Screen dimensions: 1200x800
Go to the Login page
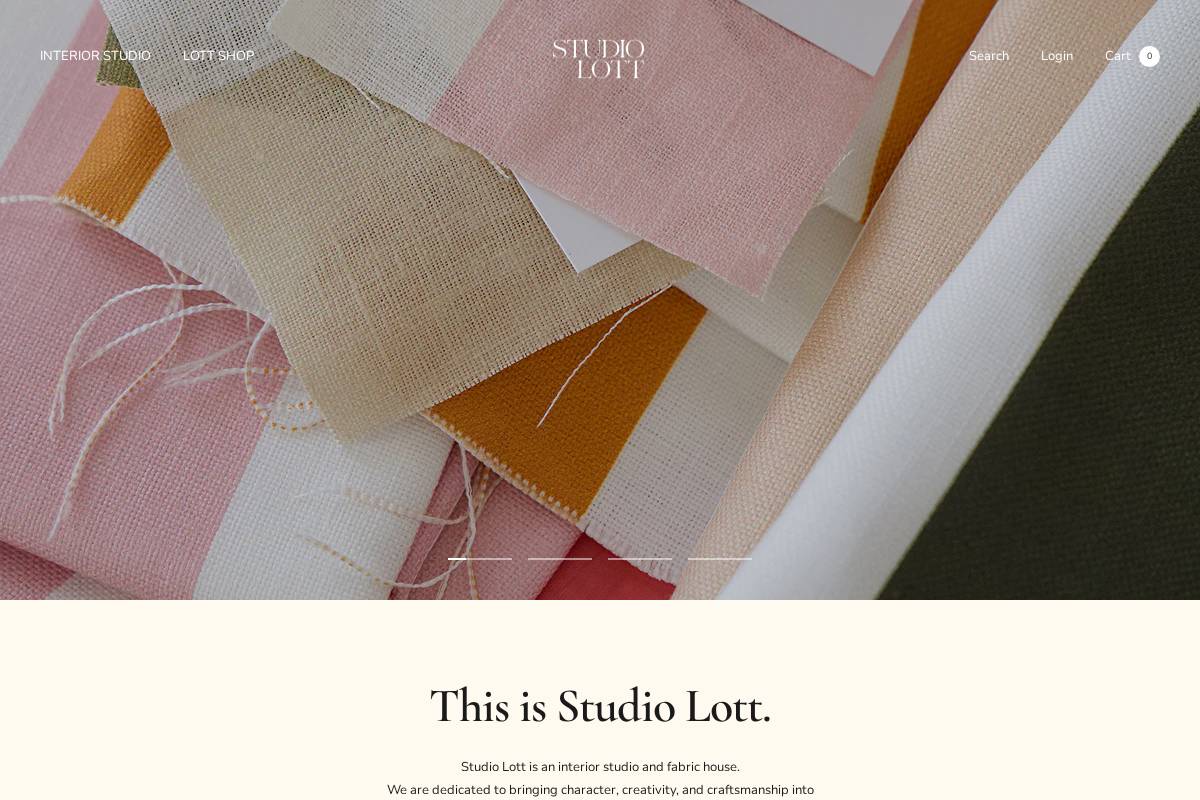[x=1057, y=56]
